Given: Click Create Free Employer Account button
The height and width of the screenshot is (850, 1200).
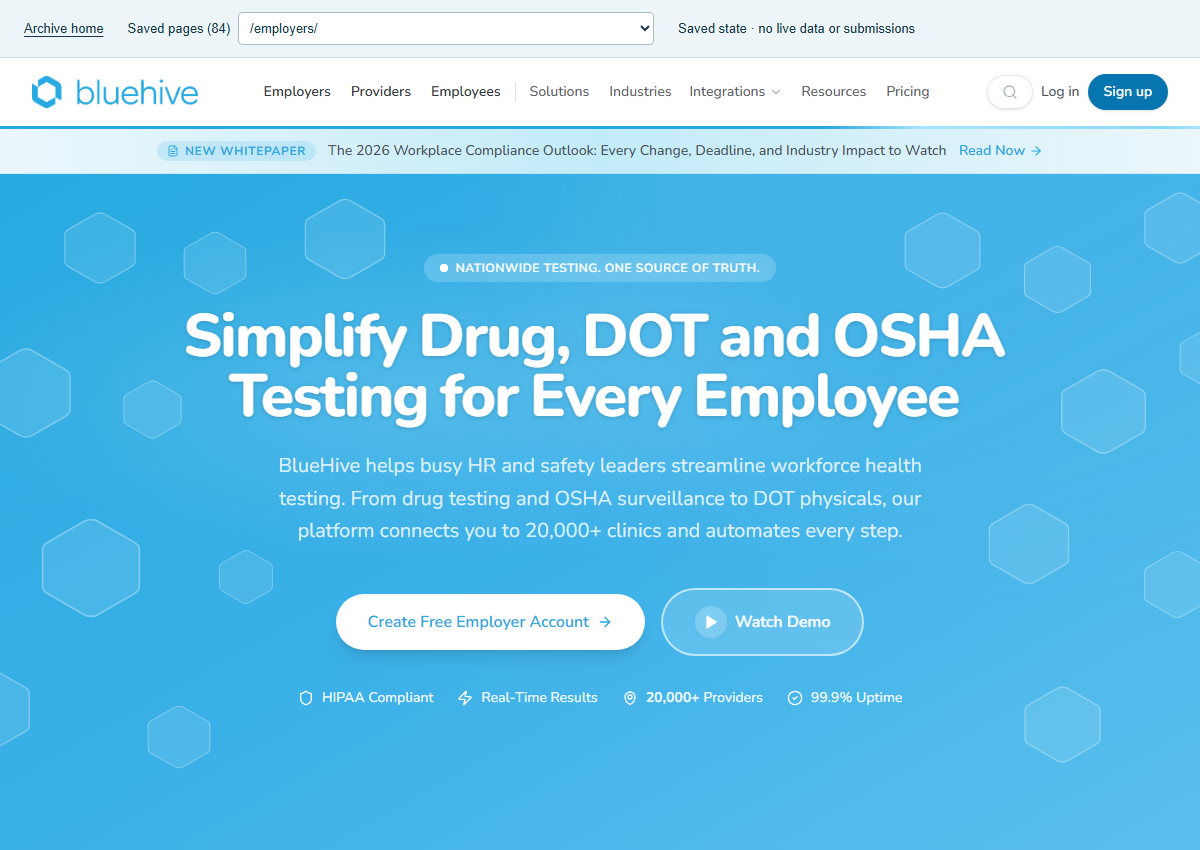Looking at the screenshot, I should click(x=490, y=622).
